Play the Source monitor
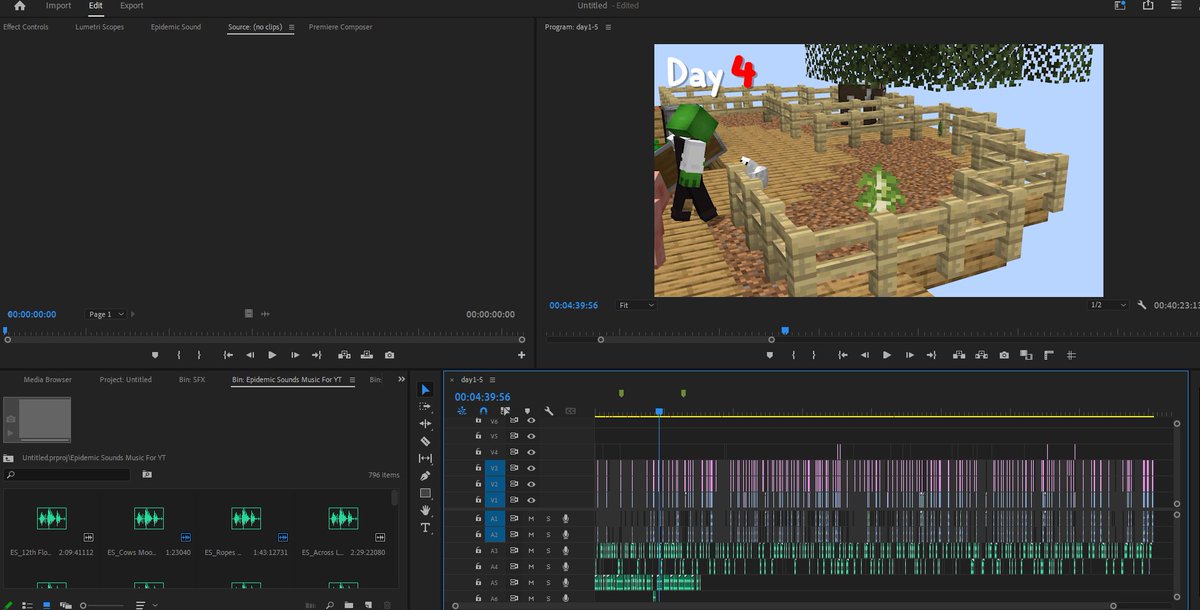1200x610 pixels. [272, 355]
